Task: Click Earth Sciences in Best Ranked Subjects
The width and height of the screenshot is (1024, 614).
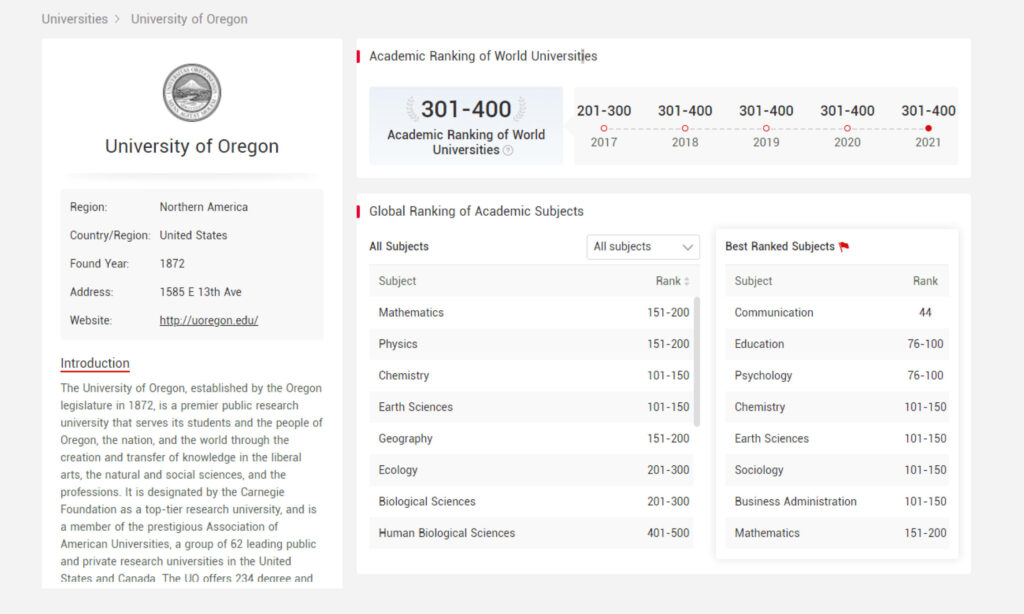Action: [x=837, y=438]
